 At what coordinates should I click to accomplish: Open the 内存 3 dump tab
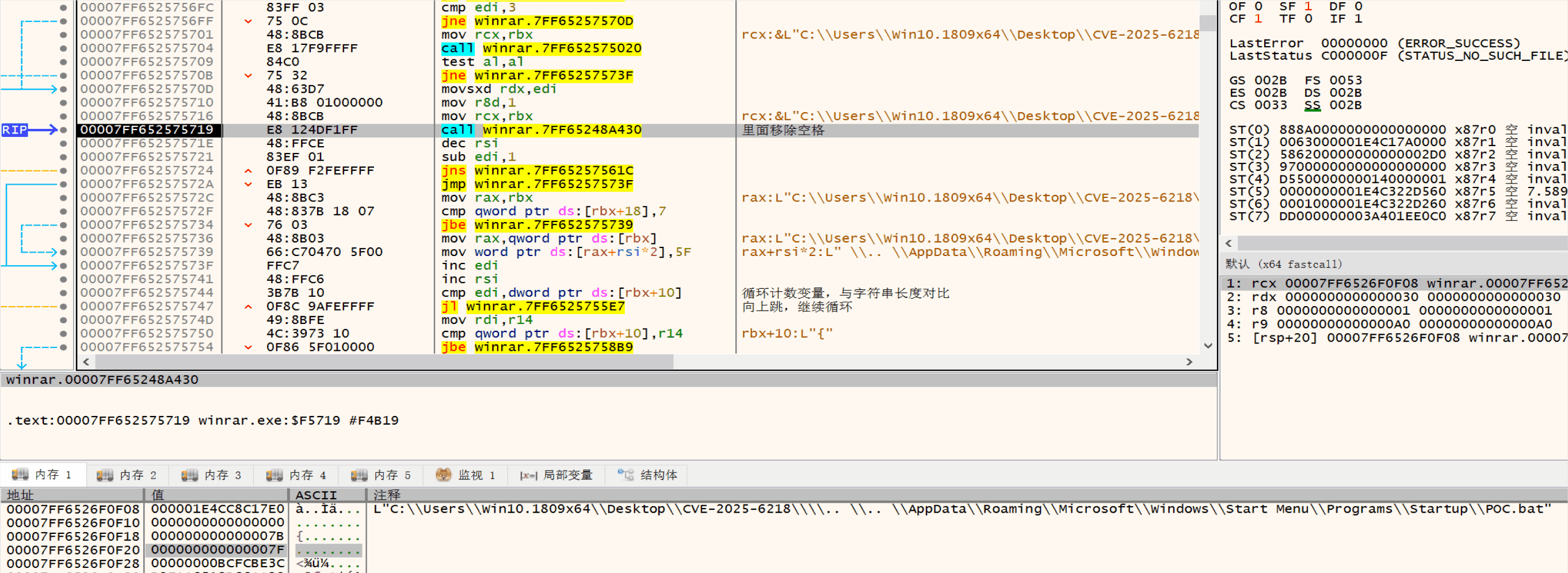point(212,475)
